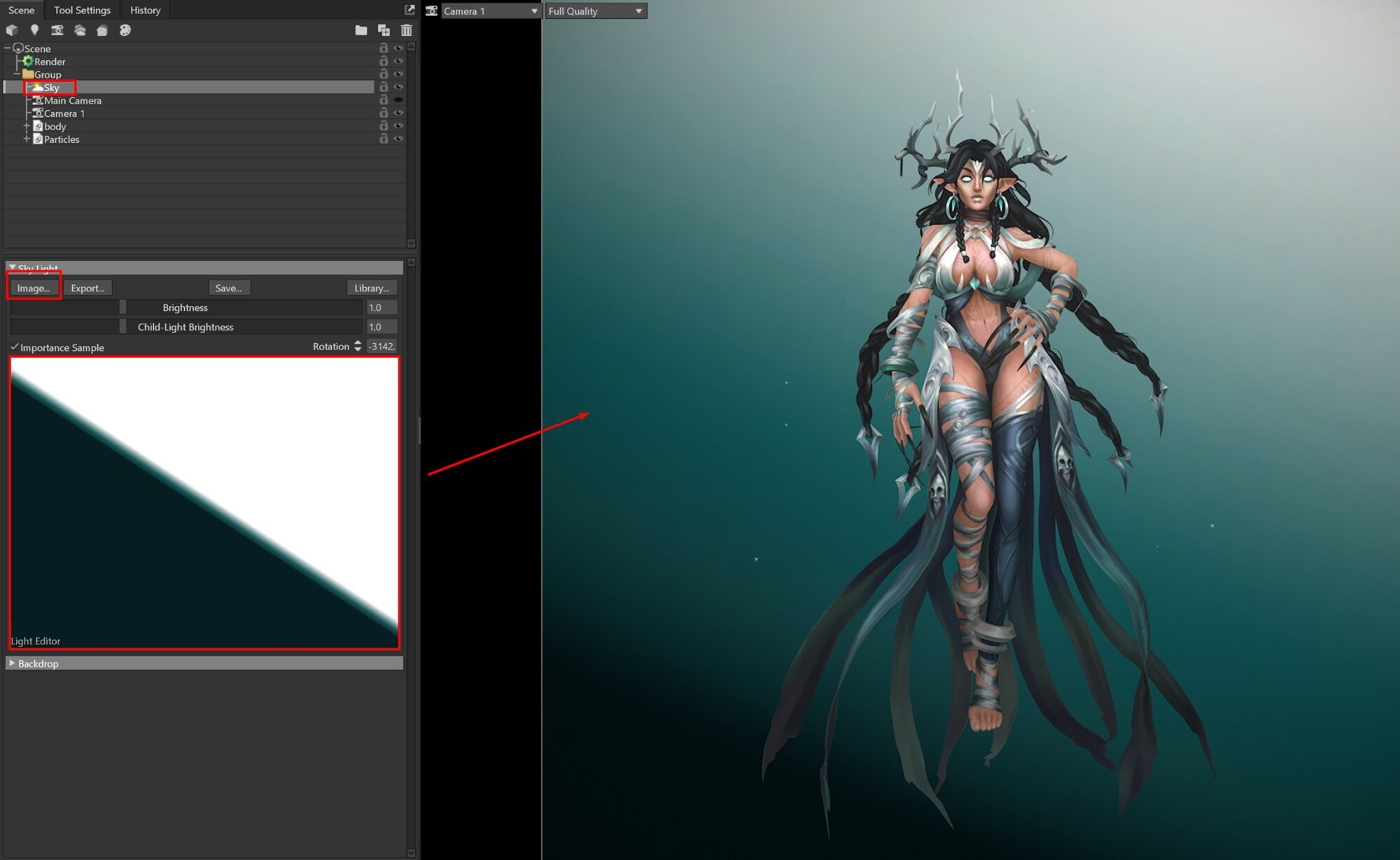Click the Image... button
Image resolution: width=1400 pixels, height=860 pixels.
tap(34, 288)
